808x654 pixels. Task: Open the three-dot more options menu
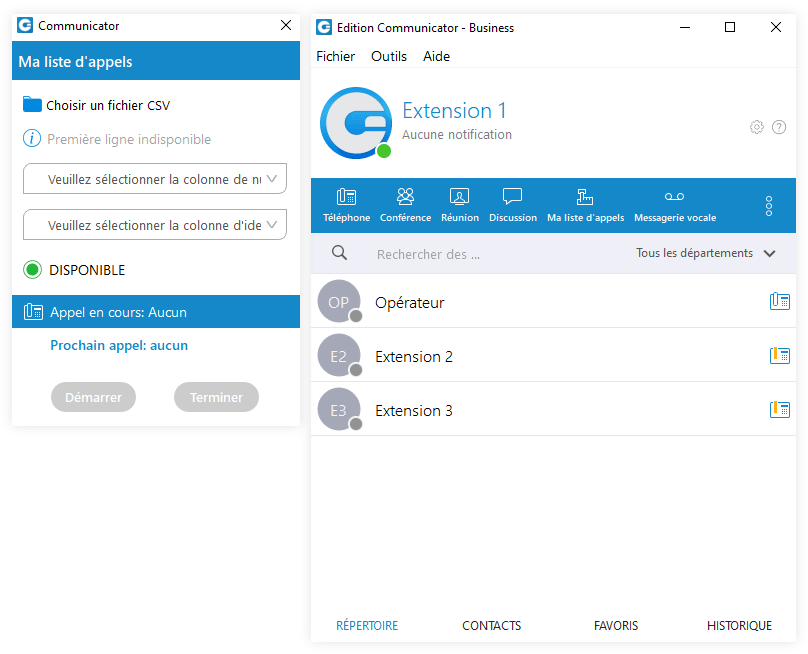click(769, 206)
